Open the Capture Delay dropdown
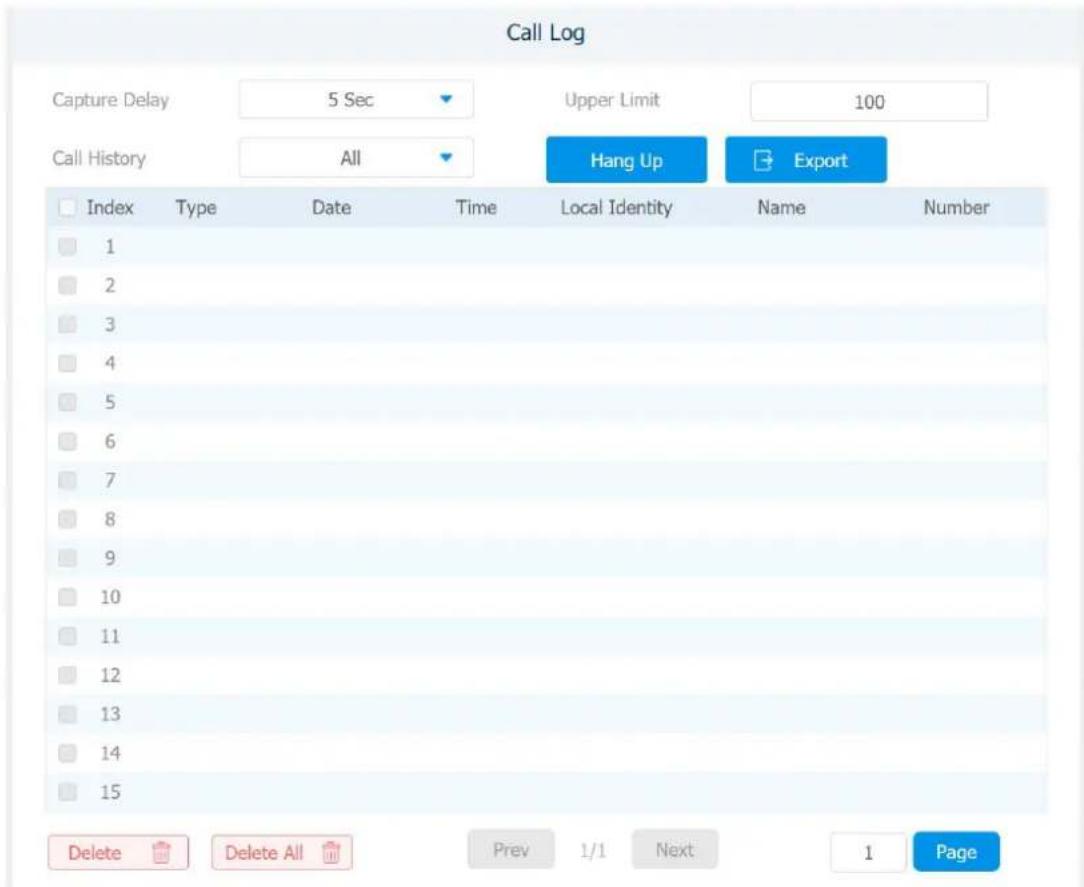This screenshot has height=887, width=1084. coord(356,100)
